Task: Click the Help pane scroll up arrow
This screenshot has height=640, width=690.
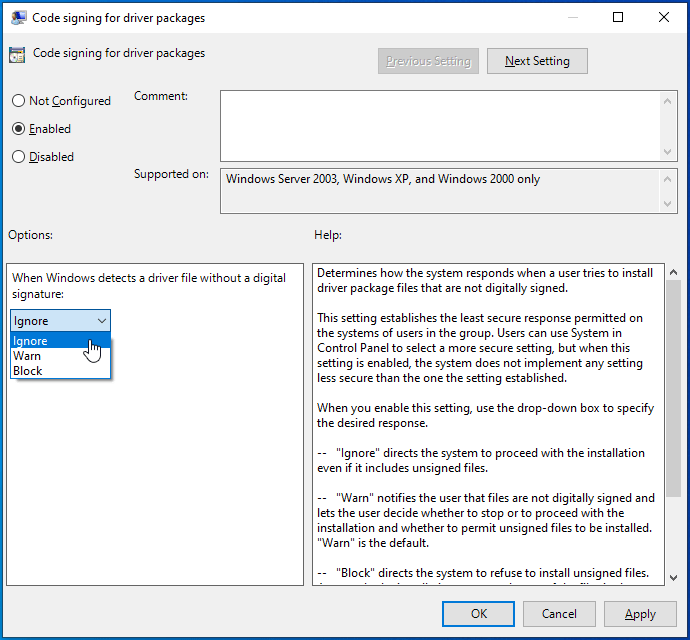Action: [673, 272]
